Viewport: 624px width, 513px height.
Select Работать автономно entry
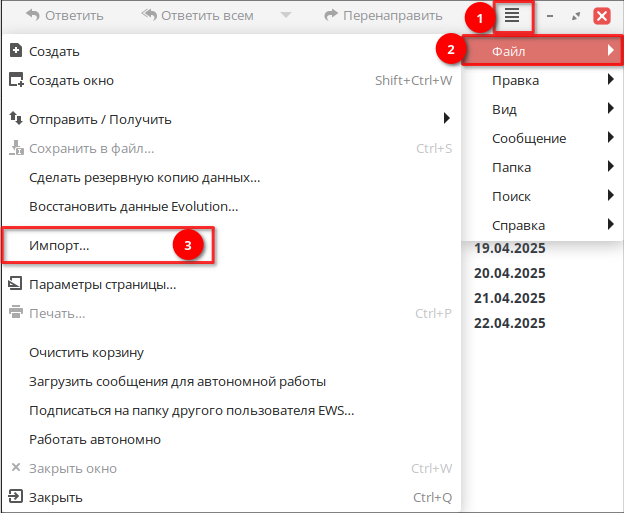[x=231, y=439]
